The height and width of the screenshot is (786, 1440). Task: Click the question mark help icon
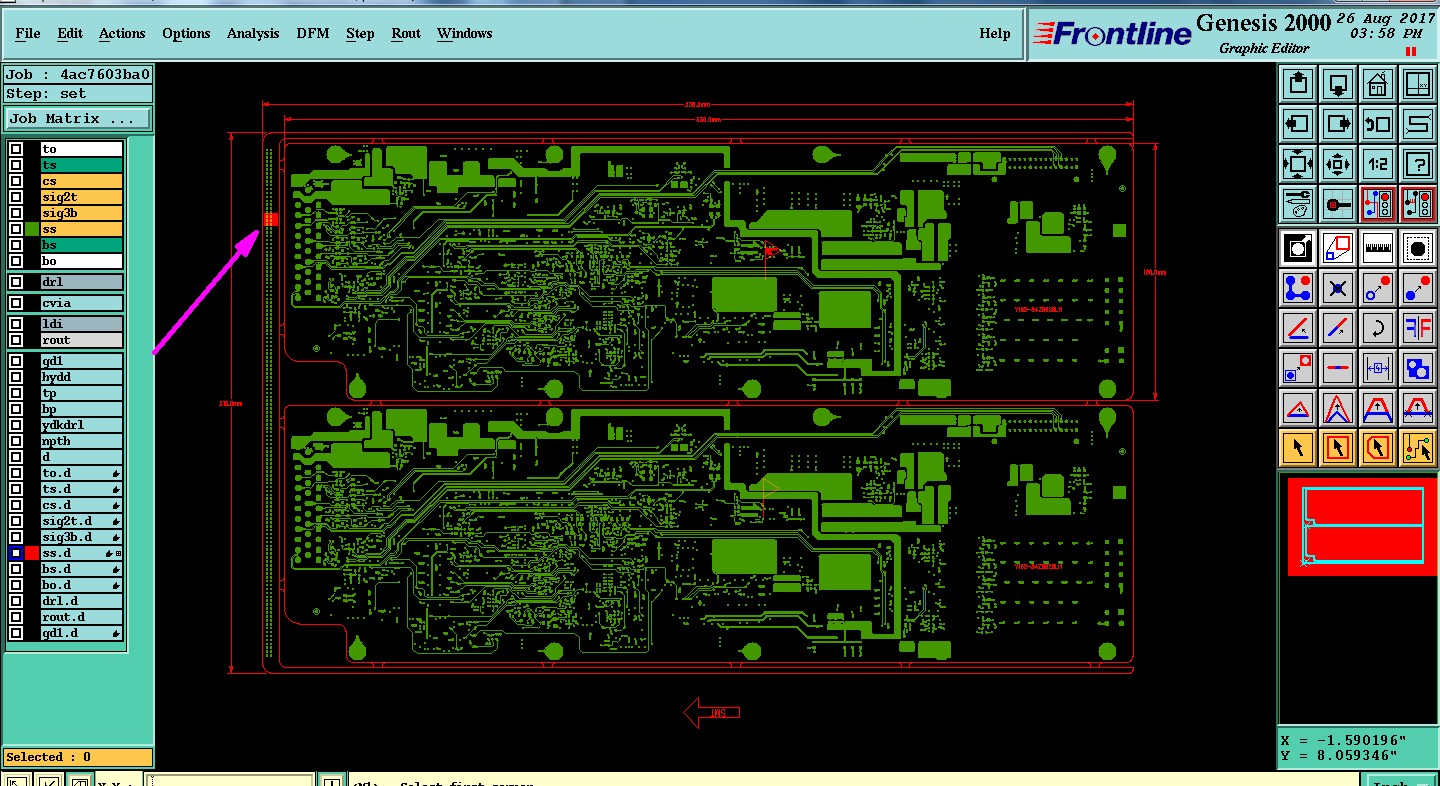point(1418,163)
